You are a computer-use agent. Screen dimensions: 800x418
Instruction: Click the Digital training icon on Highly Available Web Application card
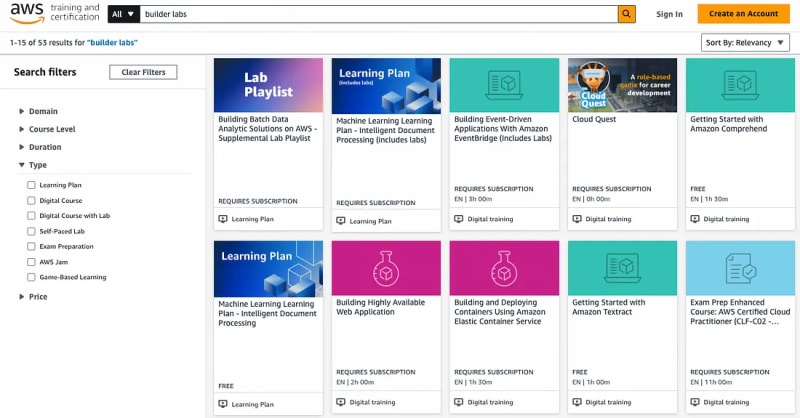pyautogui.click(x=341, y=402)
